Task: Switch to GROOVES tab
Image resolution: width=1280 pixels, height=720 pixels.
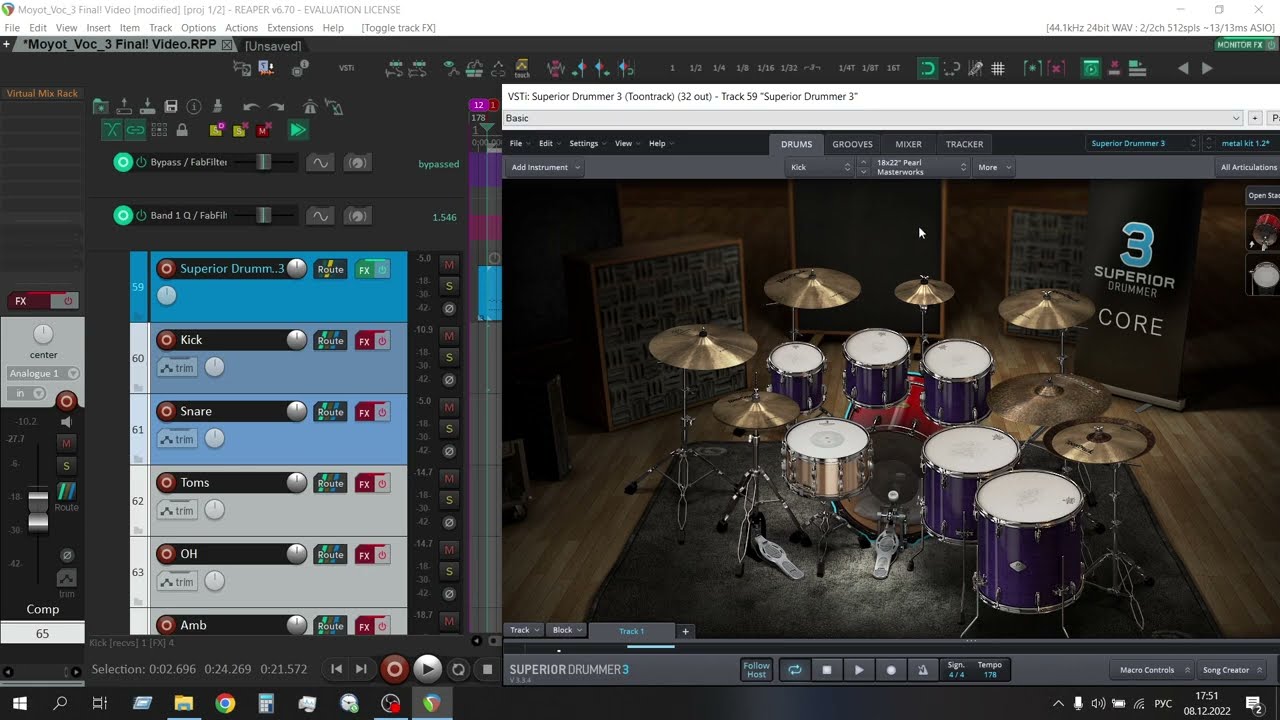Action: click(x=853, y=144)
